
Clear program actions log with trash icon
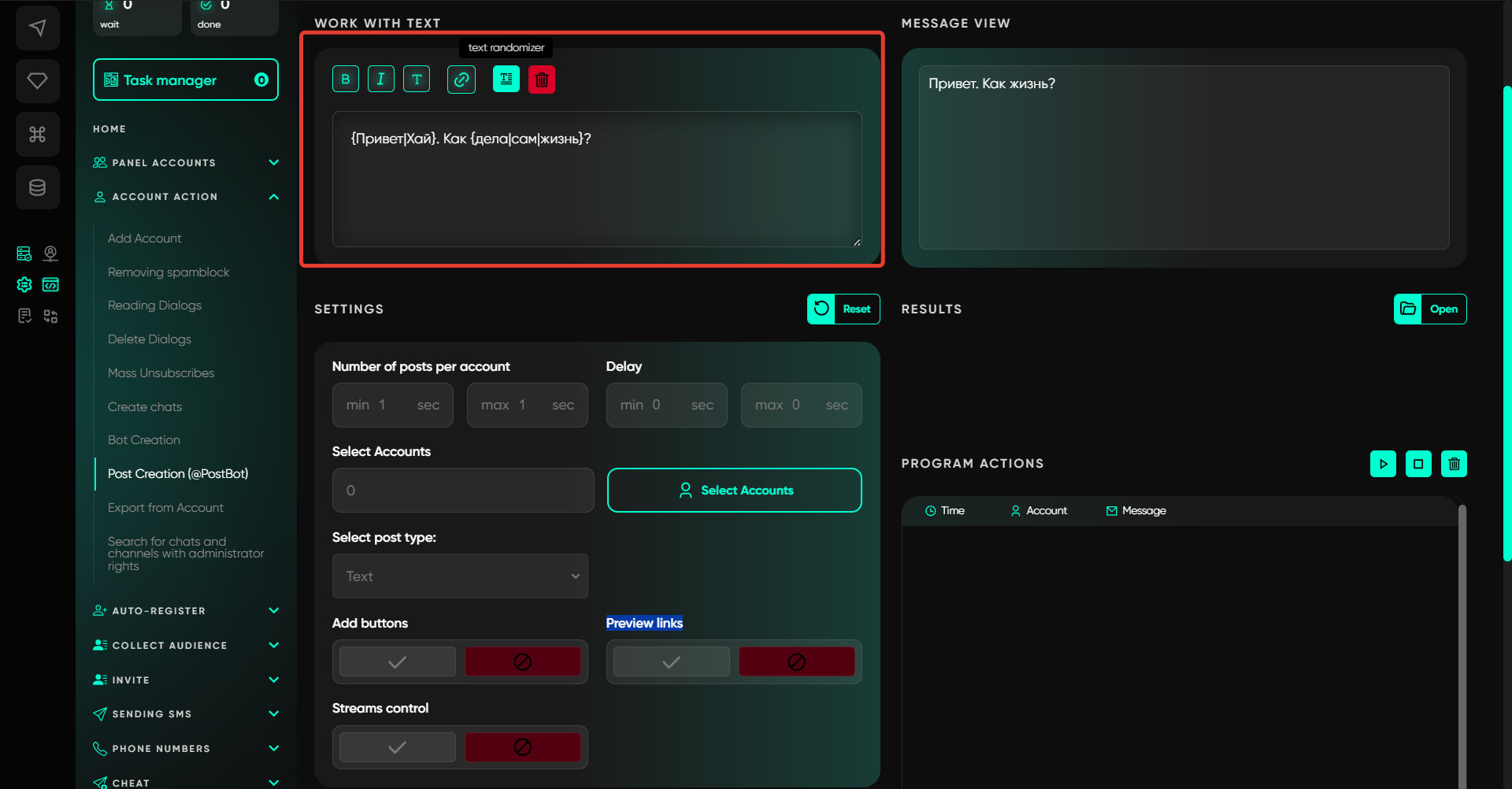1454,464
